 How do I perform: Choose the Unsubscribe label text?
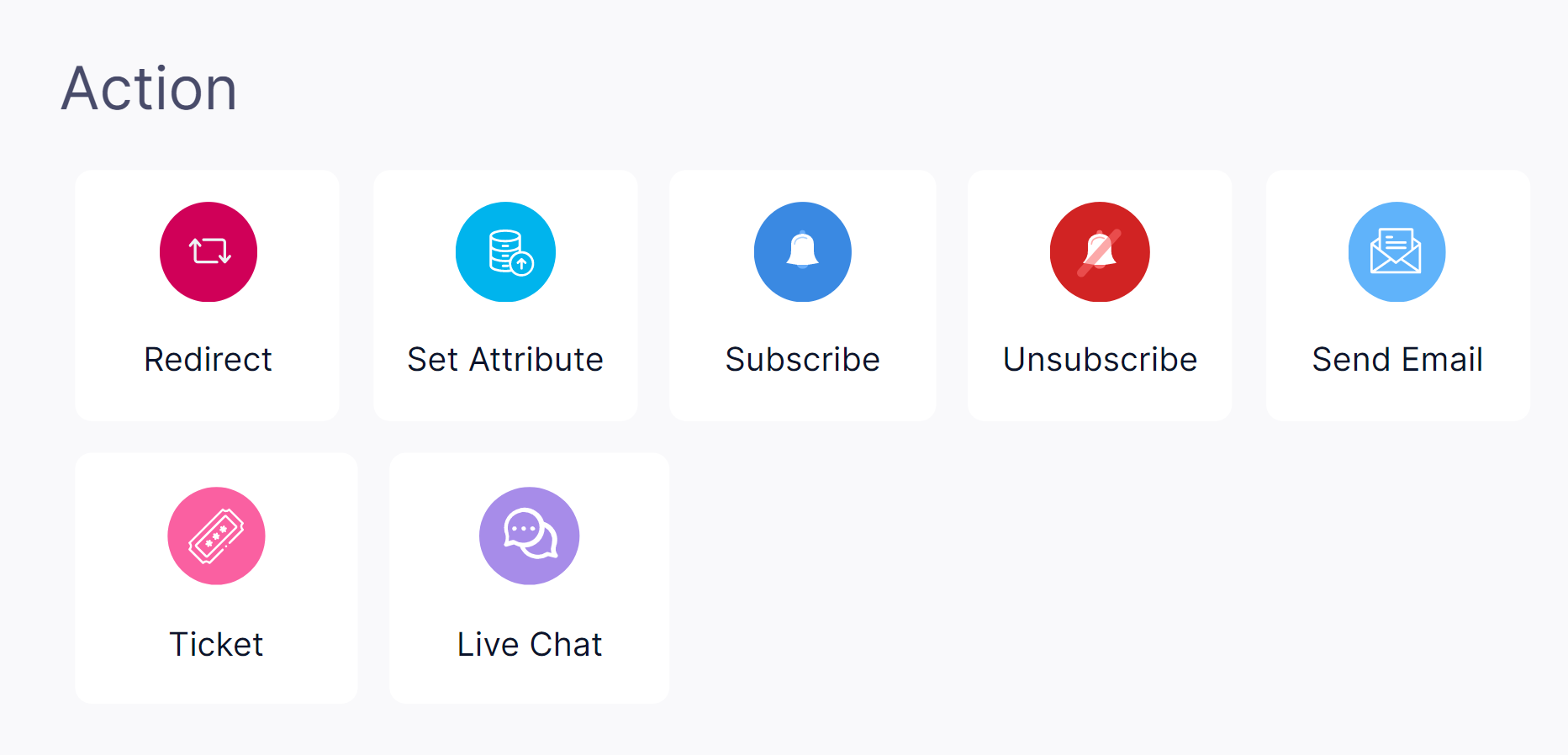[1100, 360]
